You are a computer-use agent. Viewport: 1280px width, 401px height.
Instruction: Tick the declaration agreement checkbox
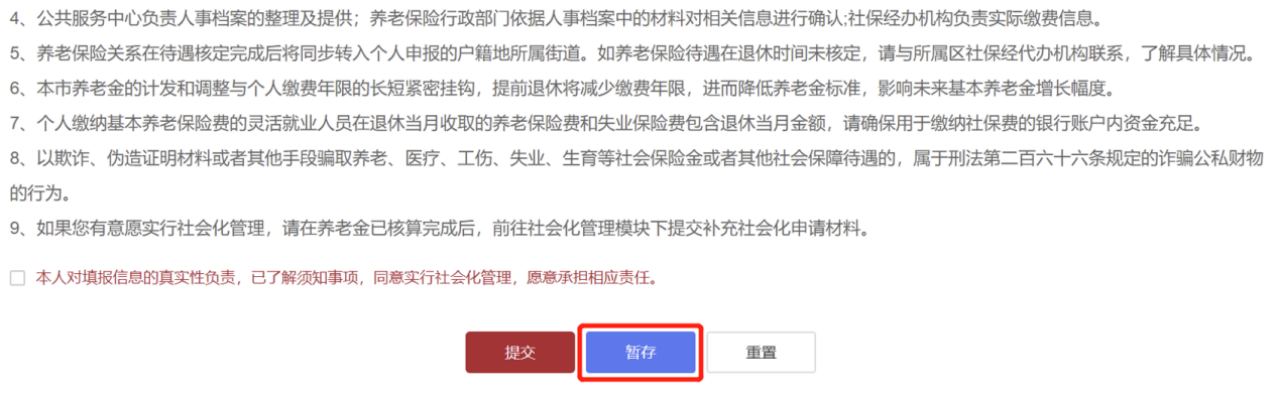(17, 278)
